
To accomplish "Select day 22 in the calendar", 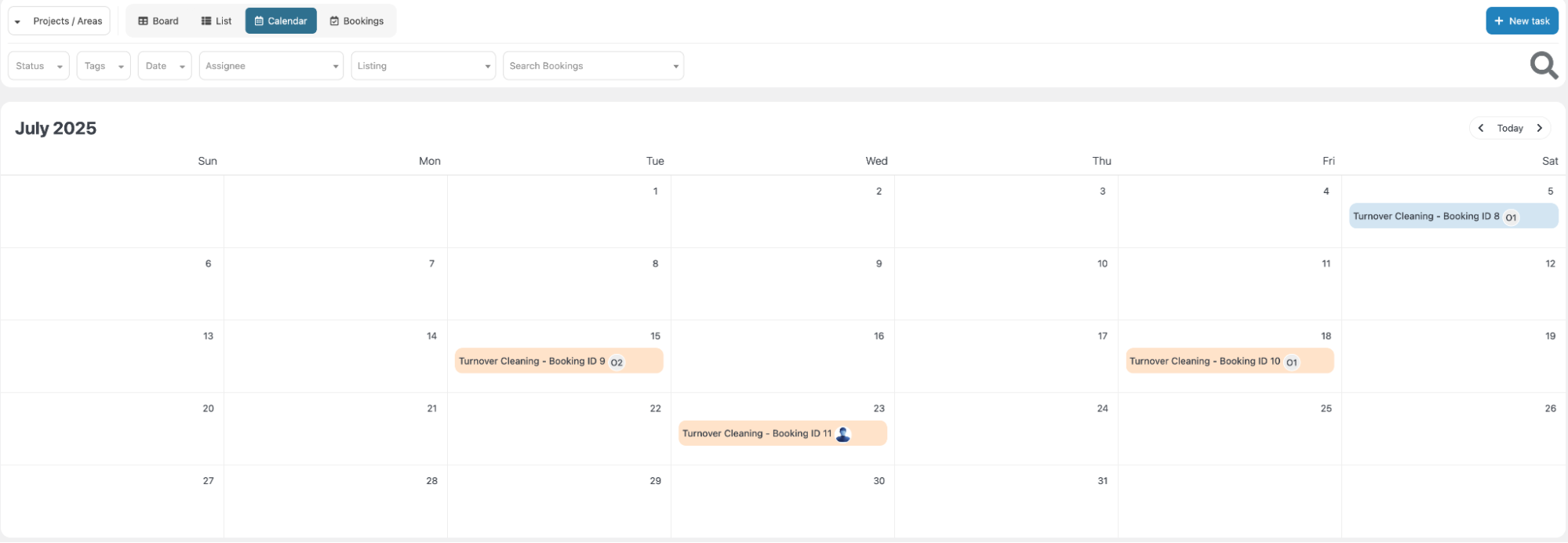I will pyautogui.click(x=655, y=408).
